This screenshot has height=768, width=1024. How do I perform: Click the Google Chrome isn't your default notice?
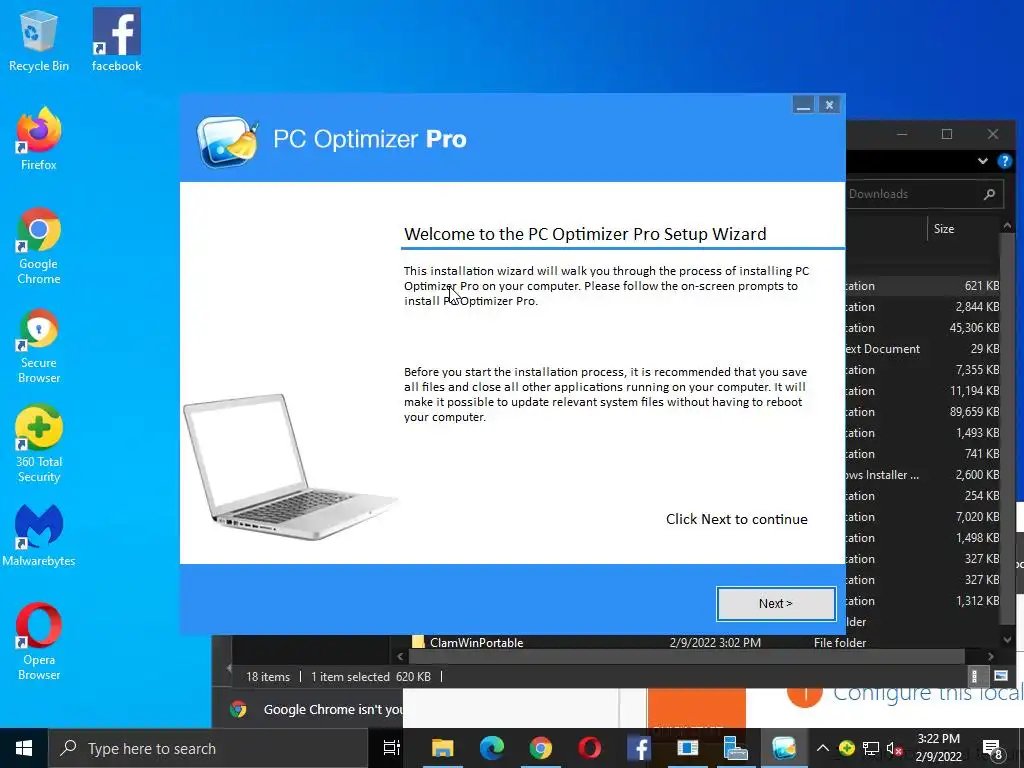click(x=333, y=709)
